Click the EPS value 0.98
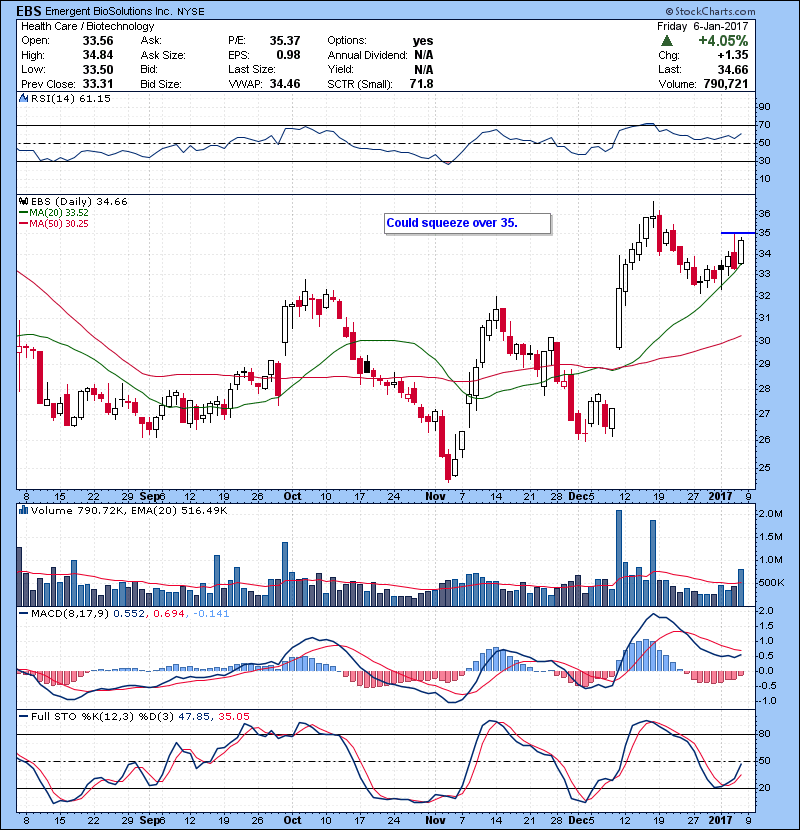 click(288, 55)
